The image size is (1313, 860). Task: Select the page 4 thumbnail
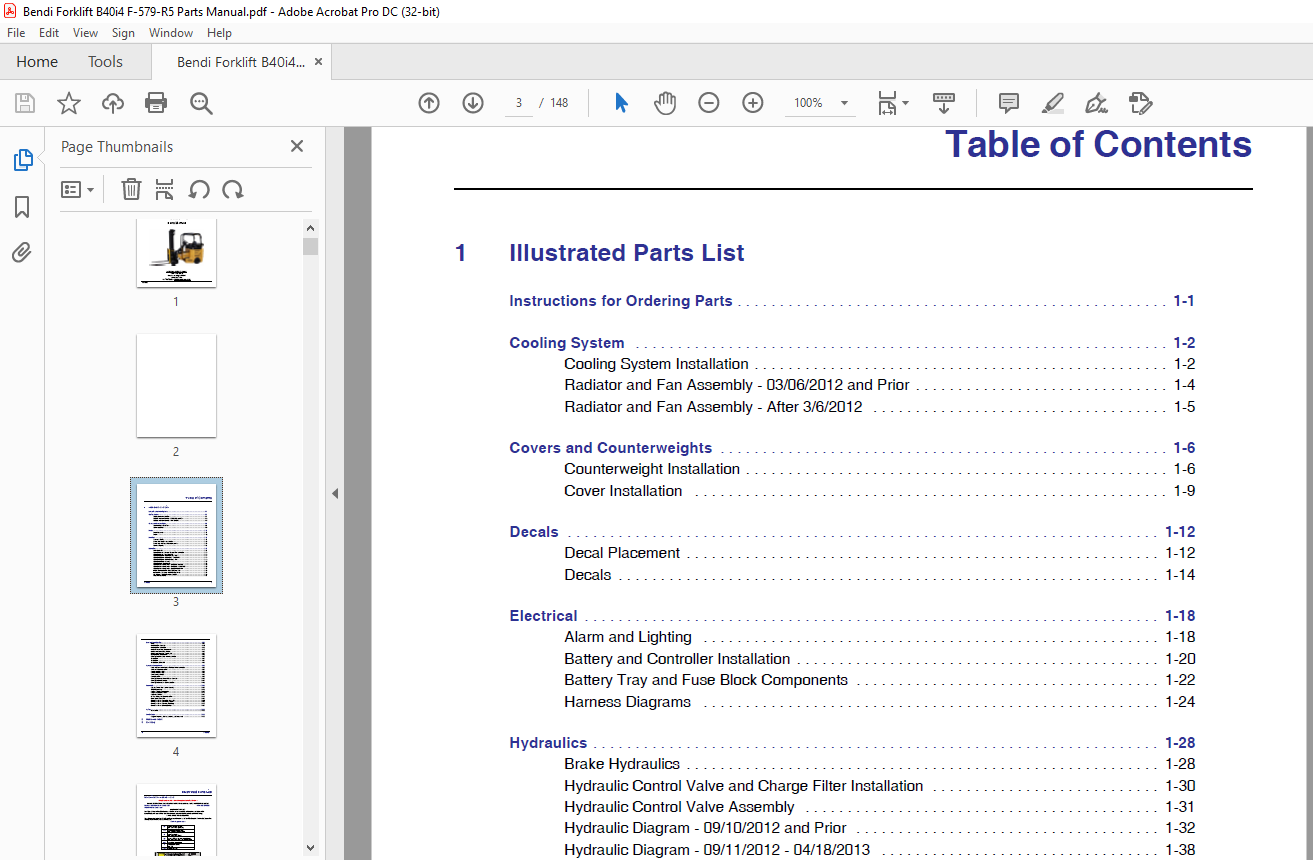176,685
